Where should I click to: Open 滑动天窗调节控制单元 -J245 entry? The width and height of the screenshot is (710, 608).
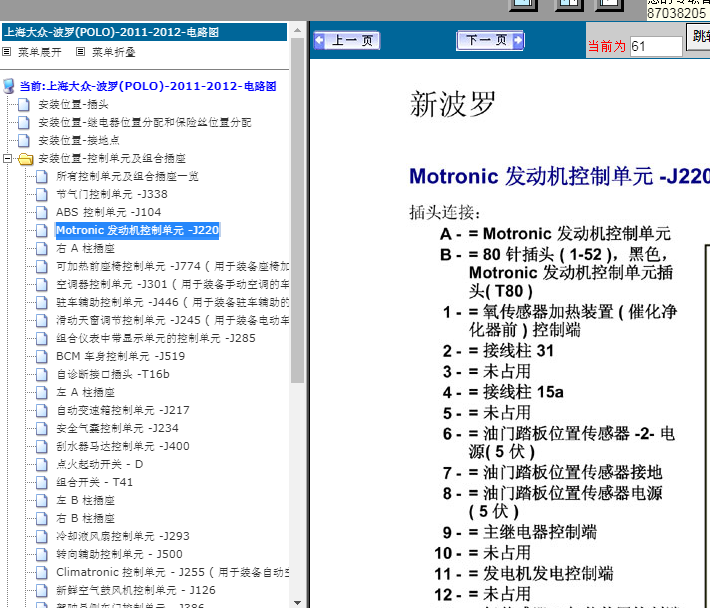pyautogui.click(x=173, y=320)
